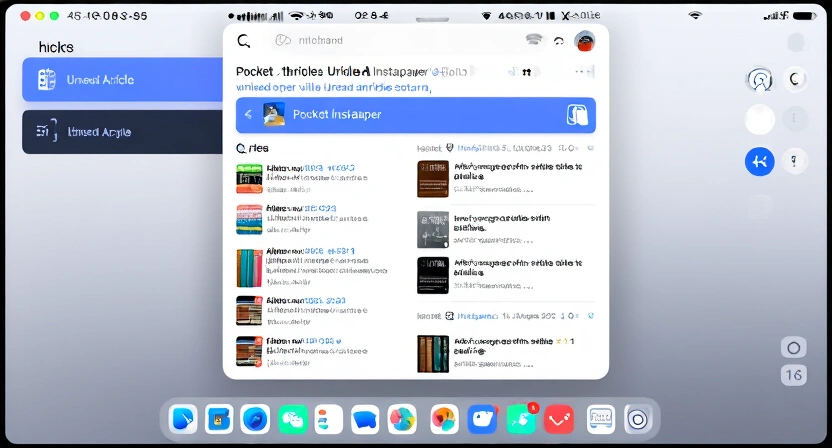
Task: Click the "16" button at the right edge
Action: click(x=794, y=375)
